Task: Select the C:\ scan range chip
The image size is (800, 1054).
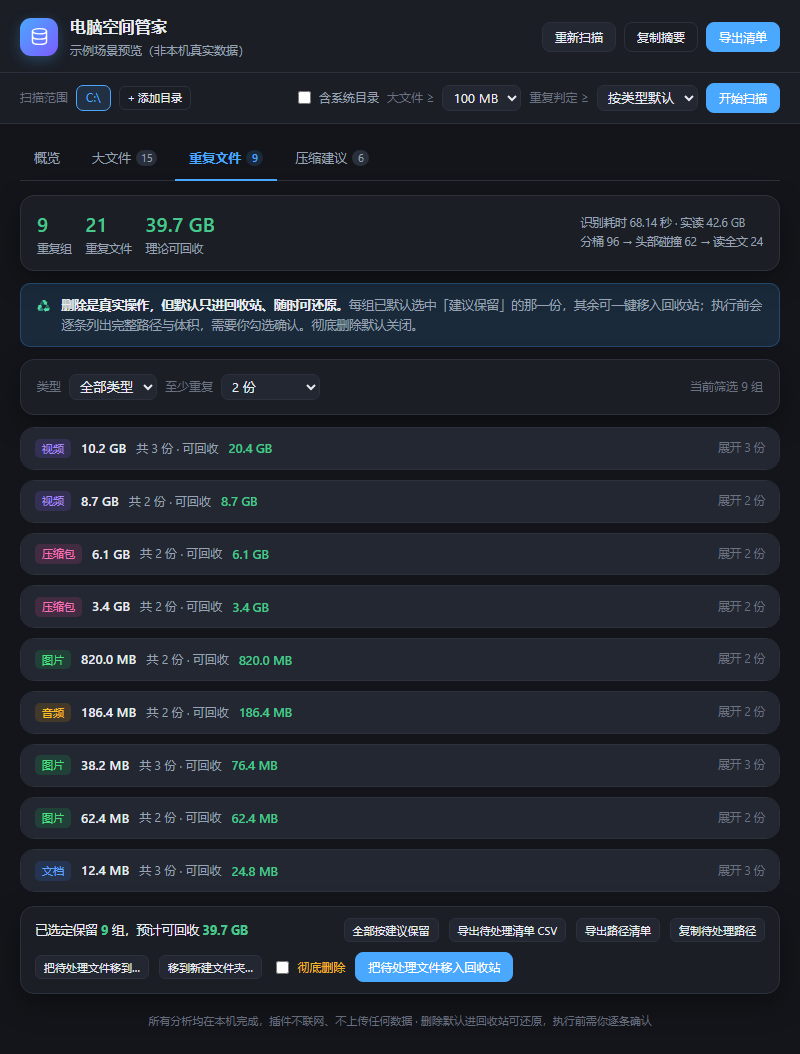Action: (93, 98)
